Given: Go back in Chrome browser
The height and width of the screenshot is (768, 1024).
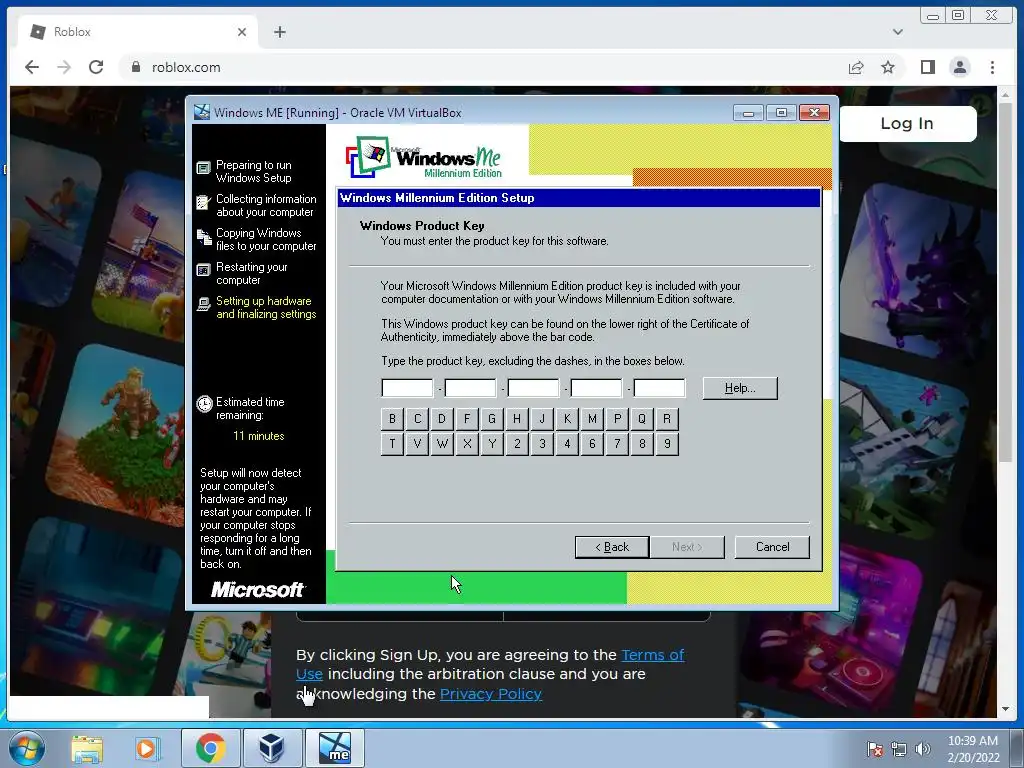Looking at the screenshot, I should coord(32,67).
